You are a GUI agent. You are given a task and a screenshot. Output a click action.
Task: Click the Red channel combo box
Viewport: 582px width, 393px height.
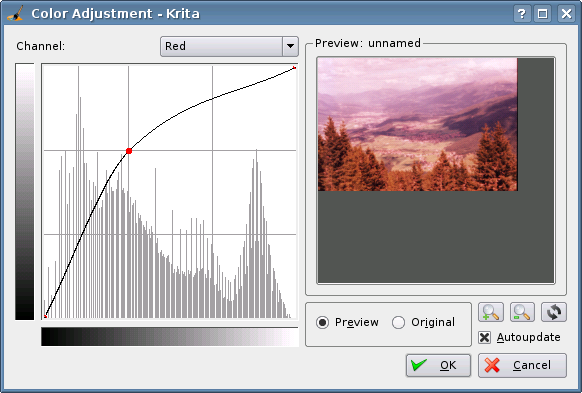pos(229,46)
